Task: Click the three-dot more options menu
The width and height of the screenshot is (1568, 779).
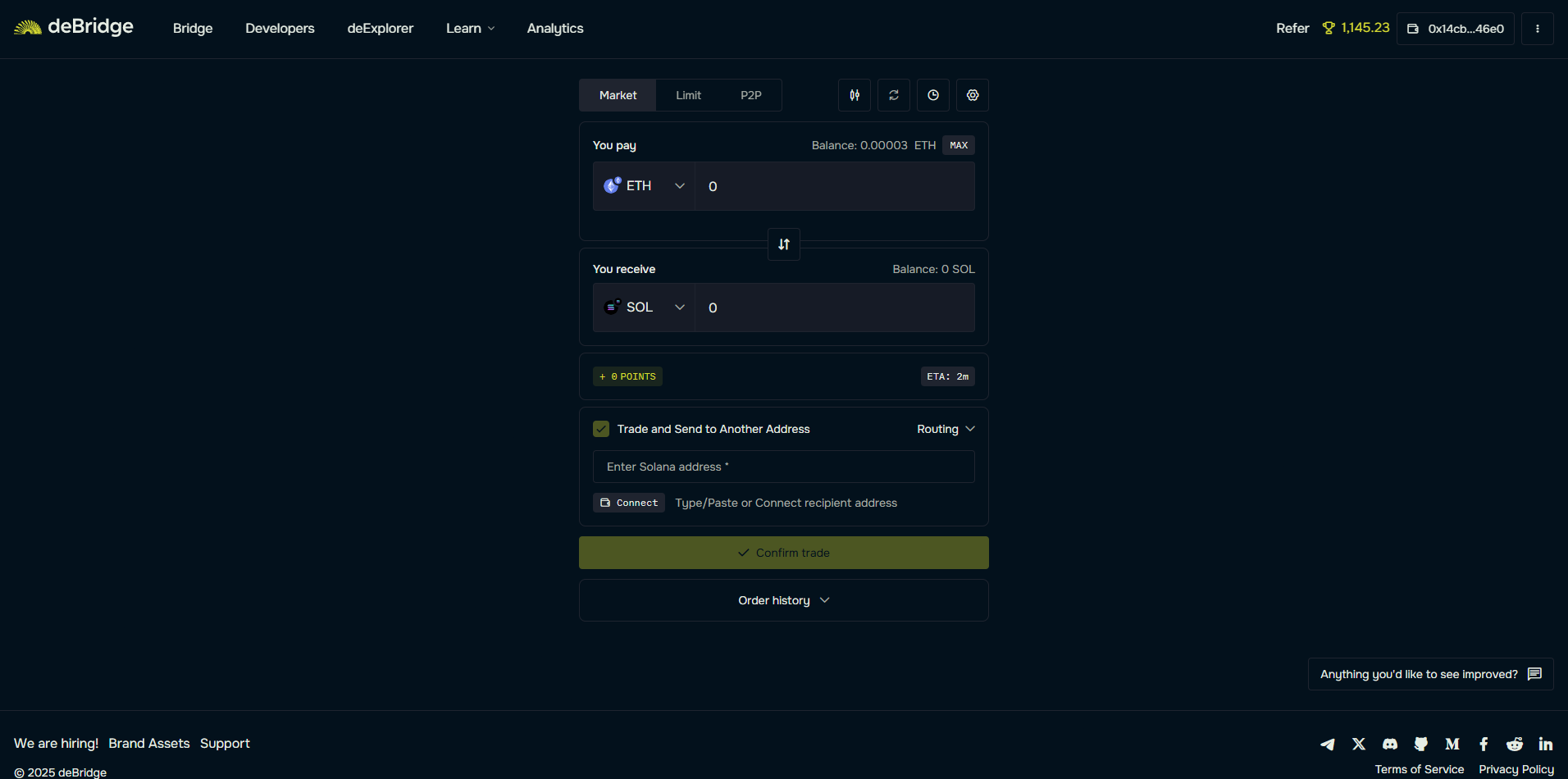Action: [x=1538, y=29]
